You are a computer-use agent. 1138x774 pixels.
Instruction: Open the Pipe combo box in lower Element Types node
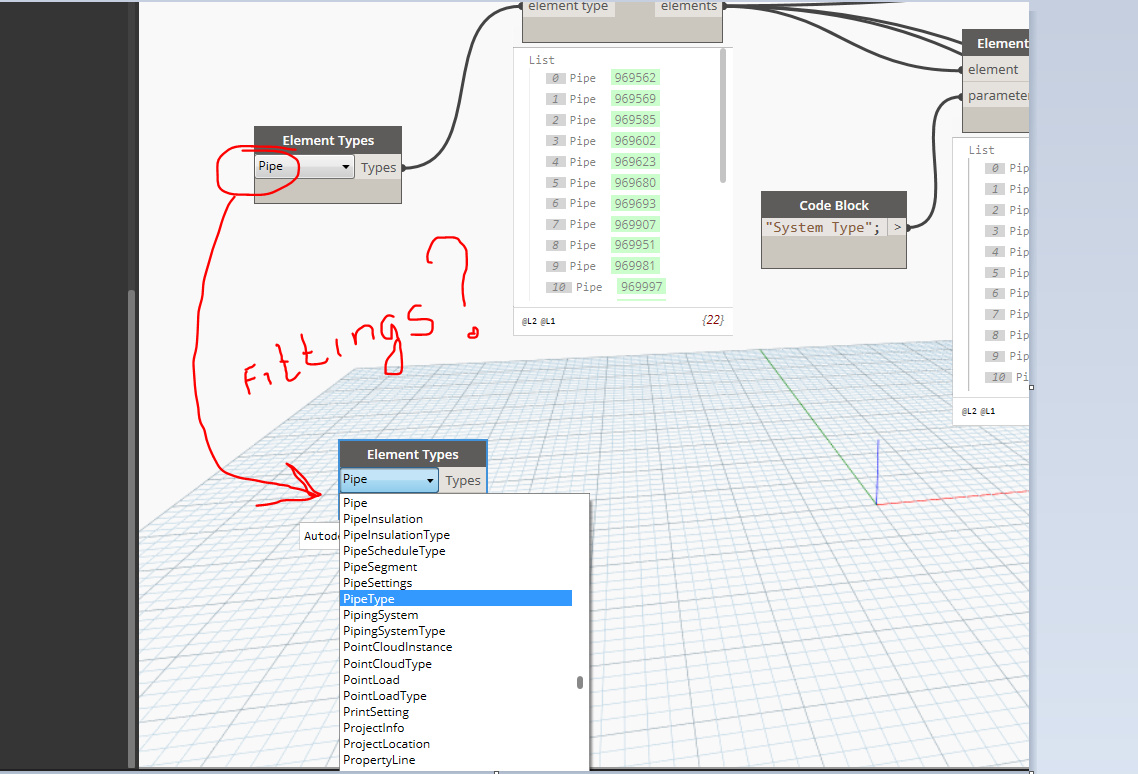(x=389, y=480)
